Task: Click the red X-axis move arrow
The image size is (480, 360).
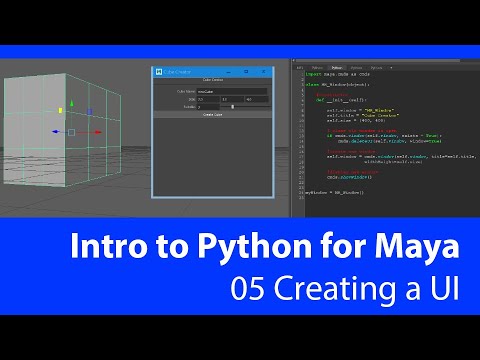Action: 98,132
